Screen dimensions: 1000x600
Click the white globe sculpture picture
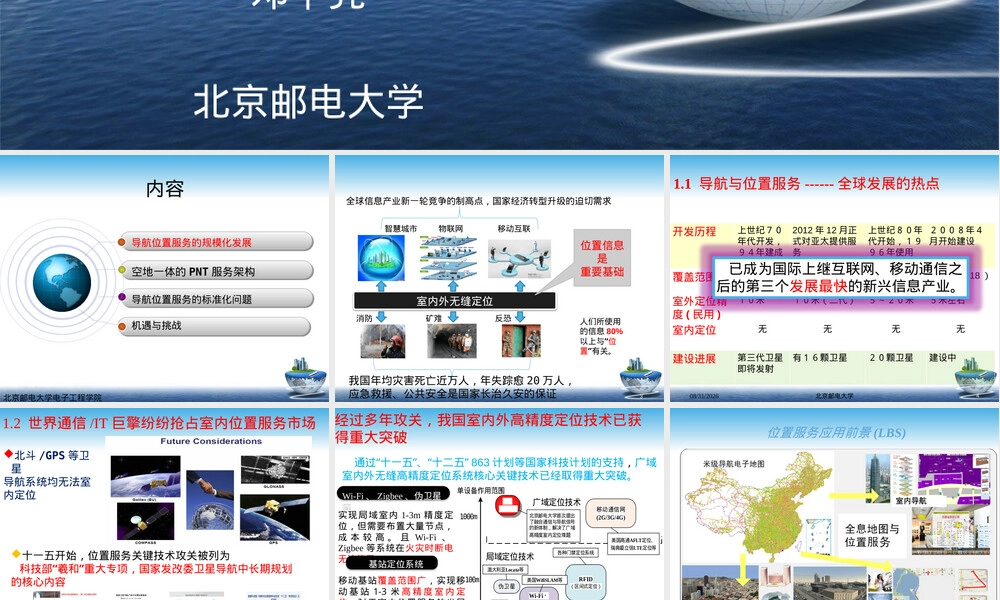click(x=210, y=516)
